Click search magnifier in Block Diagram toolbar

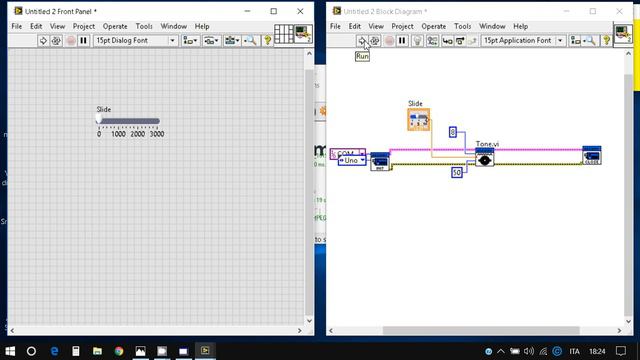click(x=590, y=40)
